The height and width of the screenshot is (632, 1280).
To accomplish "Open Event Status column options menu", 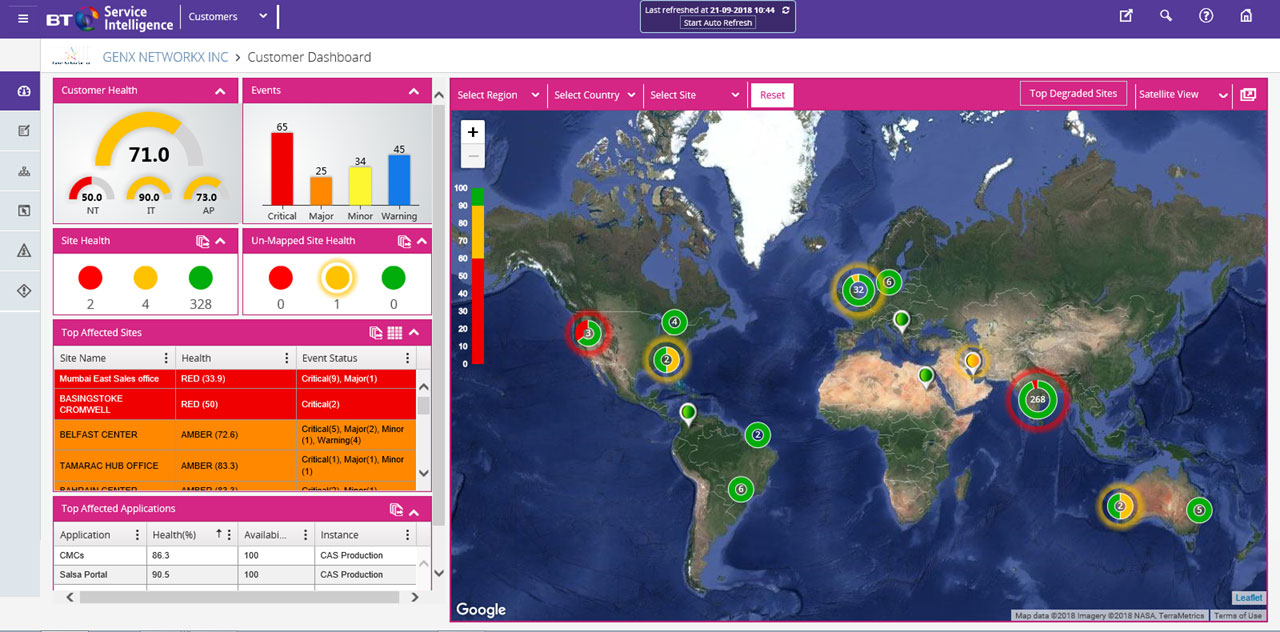I will coord(407,358).
